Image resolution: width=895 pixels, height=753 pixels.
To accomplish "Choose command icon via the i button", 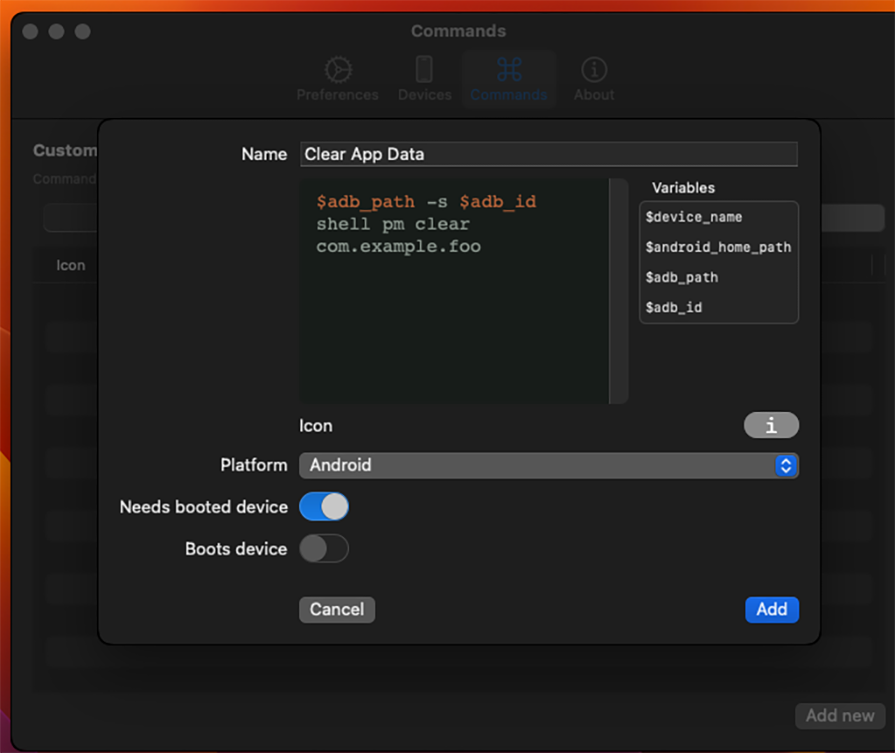I will click(771, 425).
